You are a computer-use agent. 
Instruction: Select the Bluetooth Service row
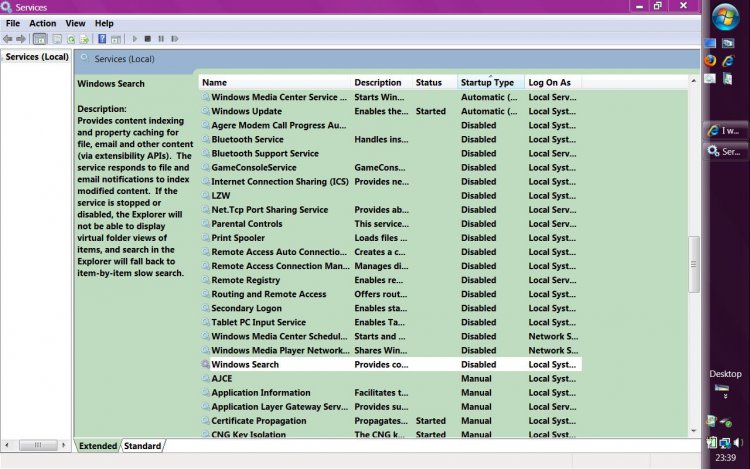click(x=390, y=139)
